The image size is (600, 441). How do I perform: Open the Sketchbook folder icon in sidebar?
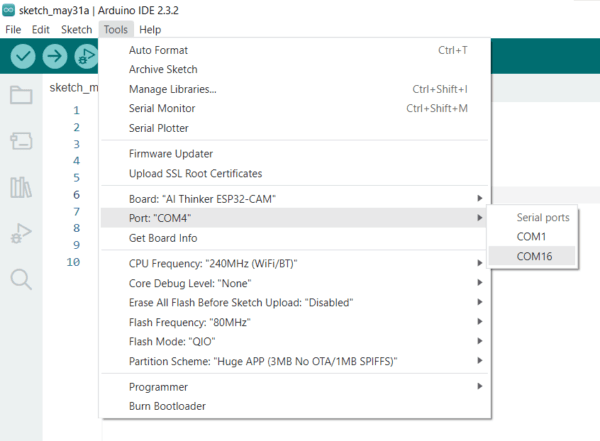(x=21, y=95)
